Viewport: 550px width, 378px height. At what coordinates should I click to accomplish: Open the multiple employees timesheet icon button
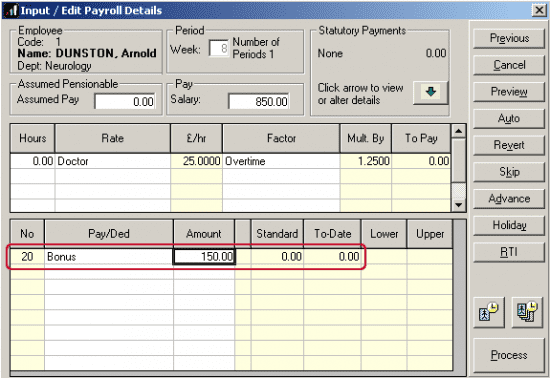(x=527, y=312)
